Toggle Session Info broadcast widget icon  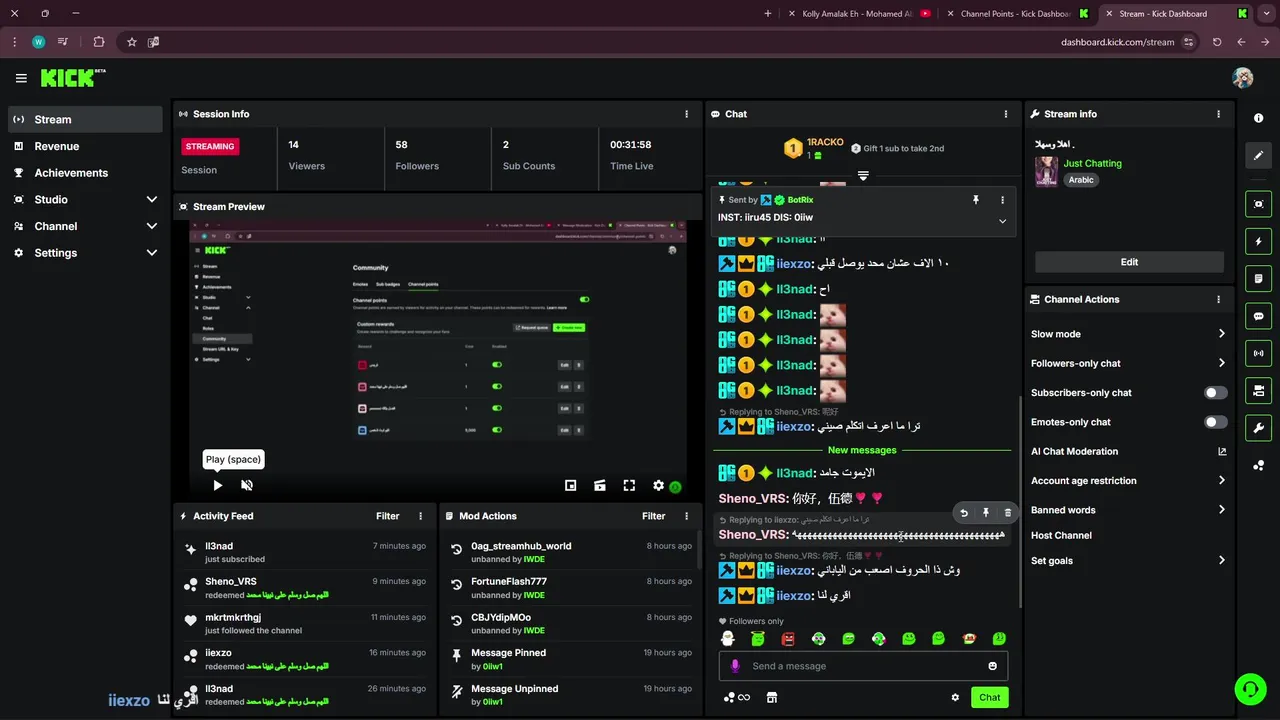coord(1258,353)
